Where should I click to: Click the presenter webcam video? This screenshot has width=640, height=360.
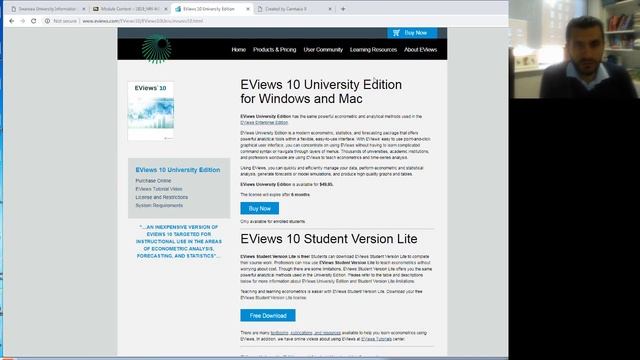(x=574, y=49)
